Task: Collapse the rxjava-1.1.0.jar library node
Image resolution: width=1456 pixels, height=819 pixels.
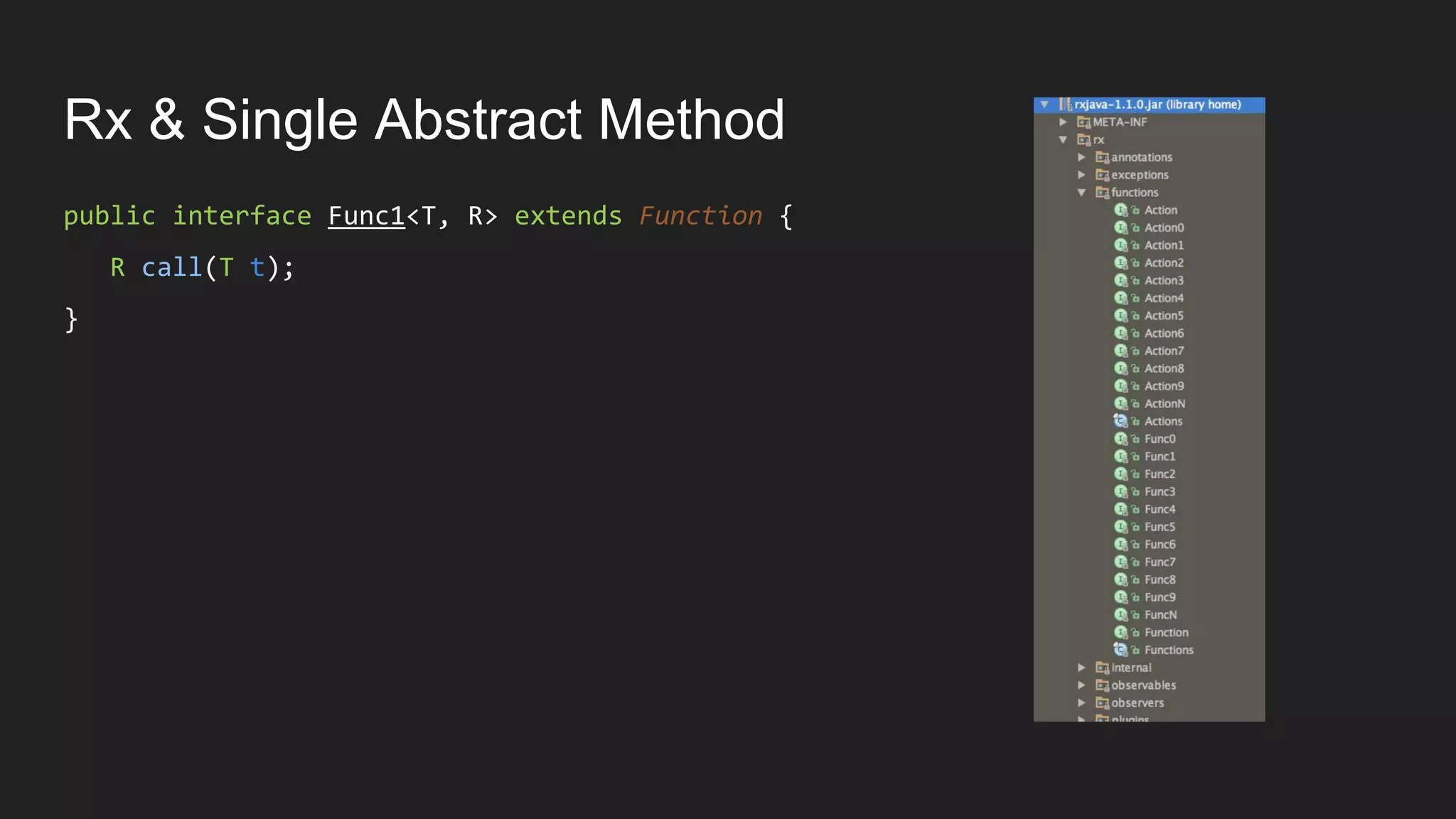Action: tap(1044, 105)
